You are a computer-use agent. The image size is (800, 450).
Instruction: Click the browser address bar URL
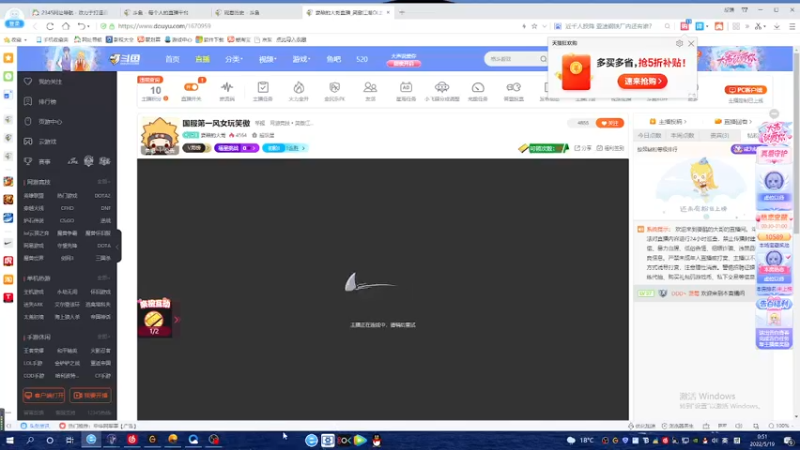[164, 26]
